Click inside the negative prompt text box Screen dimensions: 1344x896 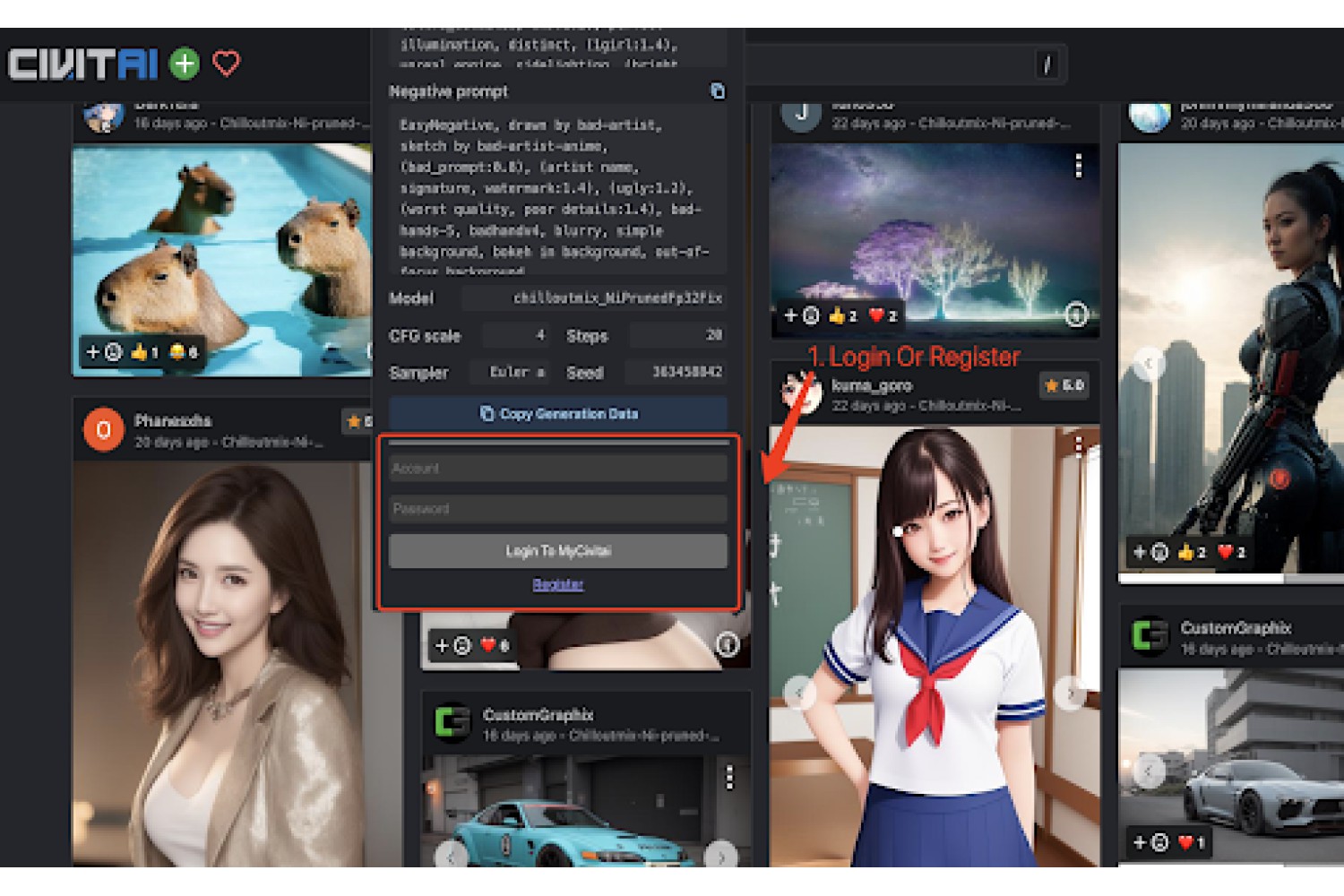click(558, 189)
